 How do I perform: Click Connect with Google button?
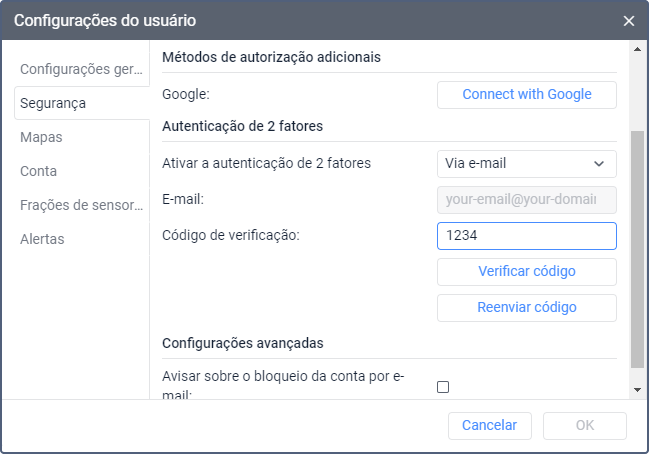[526, 95]
